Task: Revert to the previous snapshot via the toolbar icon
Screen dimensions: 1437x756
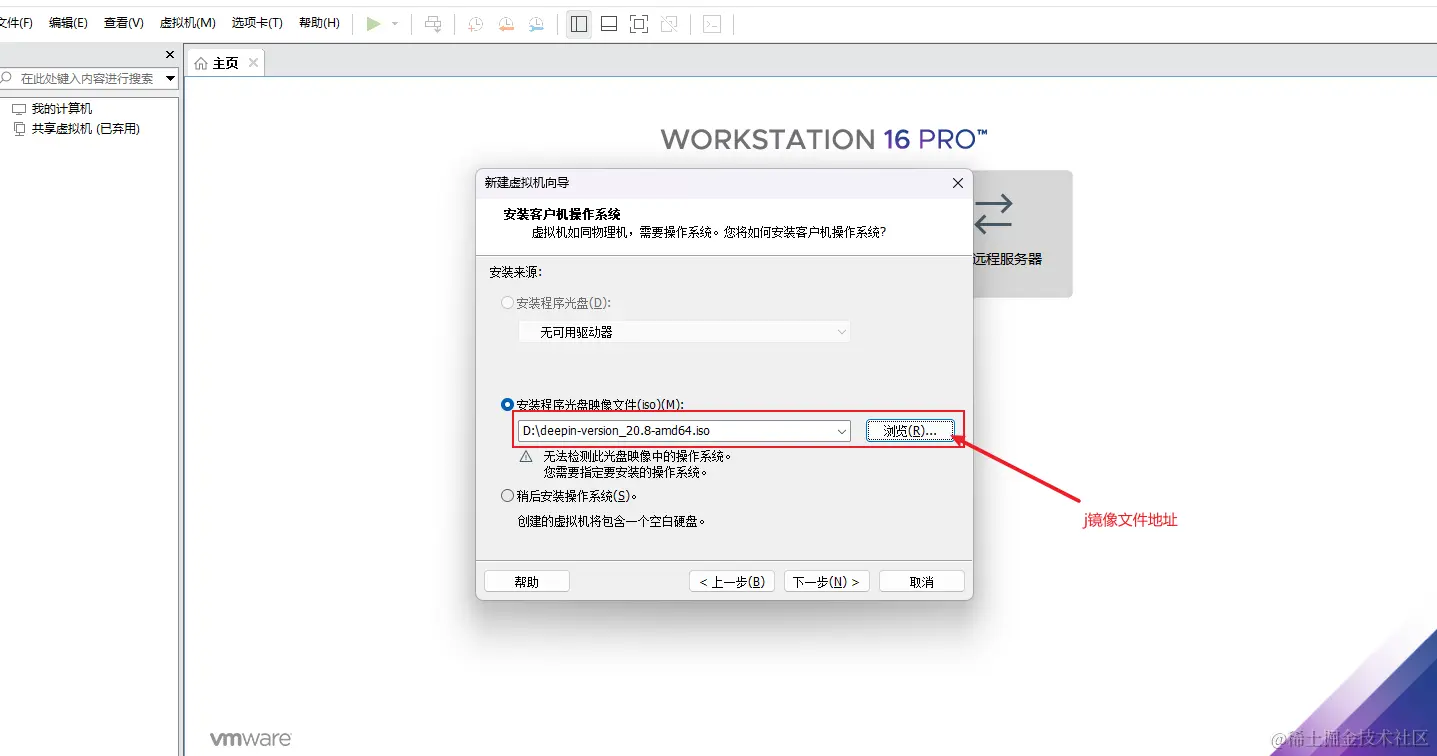Action: pyautogui.click(x=506, y=24)
